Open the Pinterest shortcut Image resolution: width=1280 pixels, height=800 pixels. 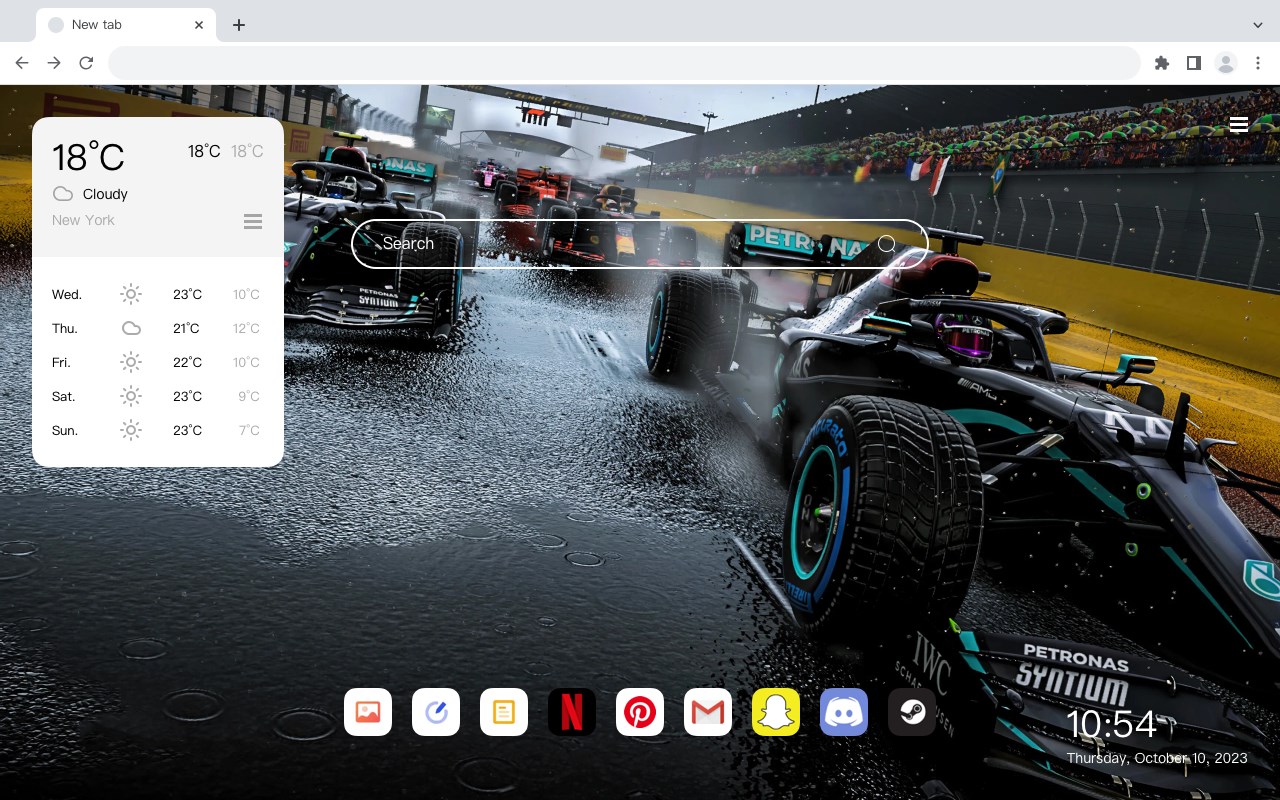point(640,712)
